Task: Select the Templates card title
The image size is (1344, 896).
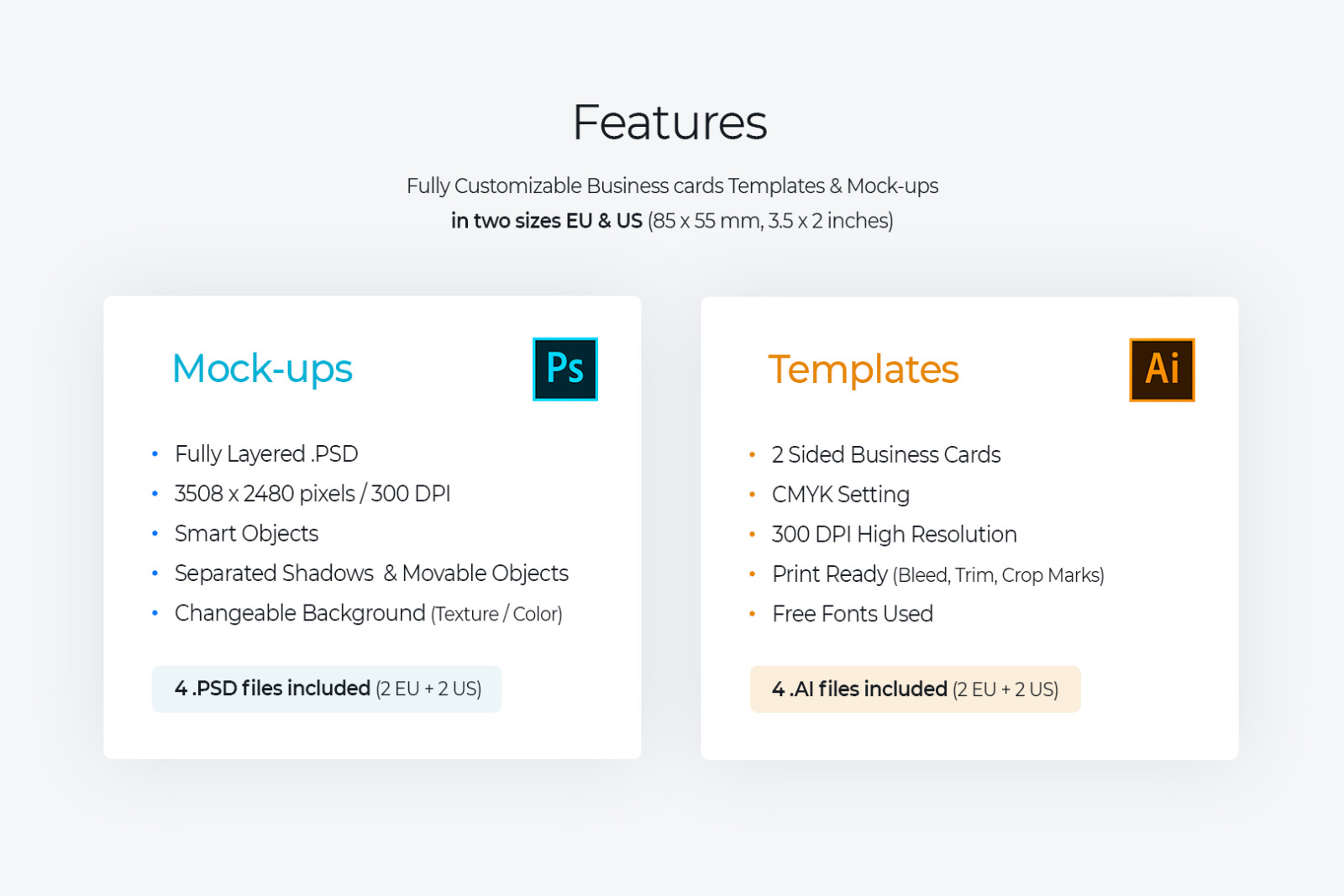Action: (863, 369)
